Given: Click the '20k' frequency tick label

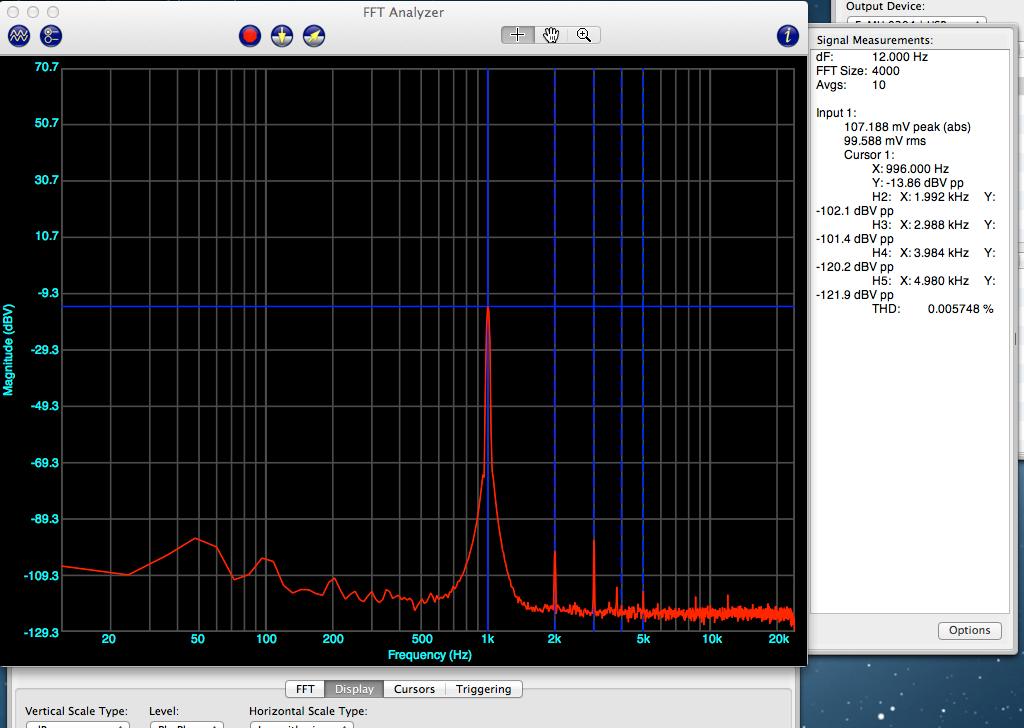Looking at the screenshot, I should [778, 639].
